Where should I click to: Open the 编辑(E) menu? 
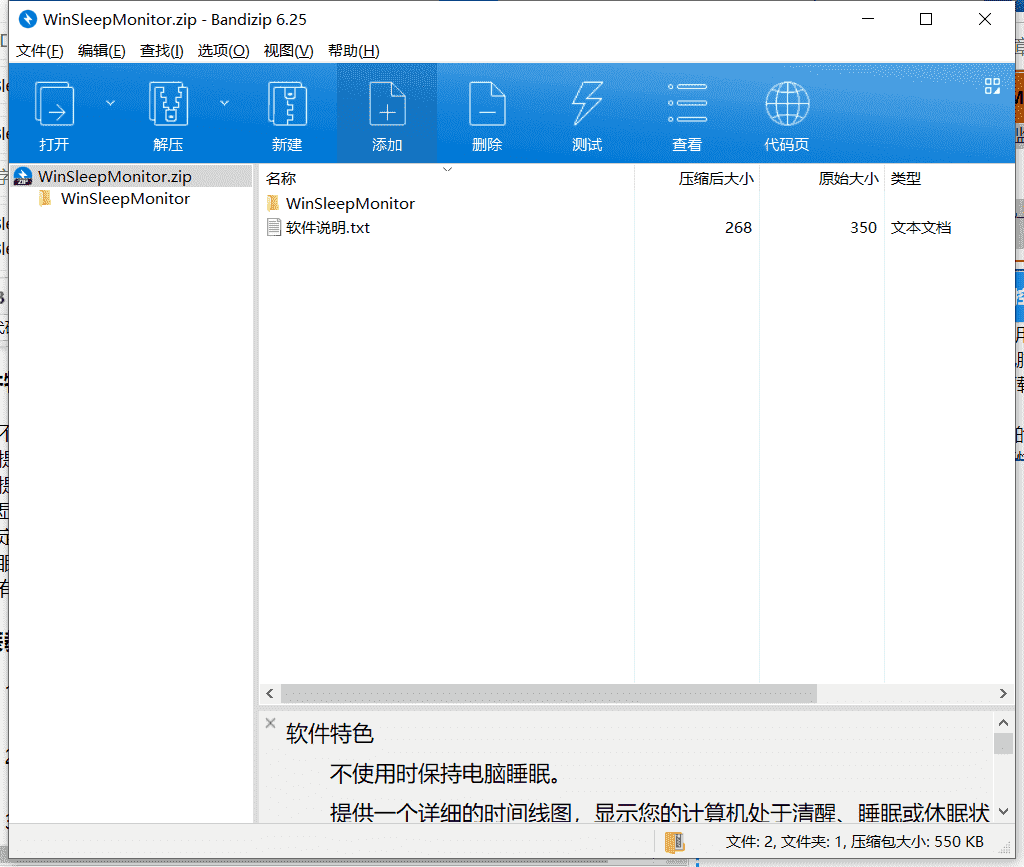(101, 51)
